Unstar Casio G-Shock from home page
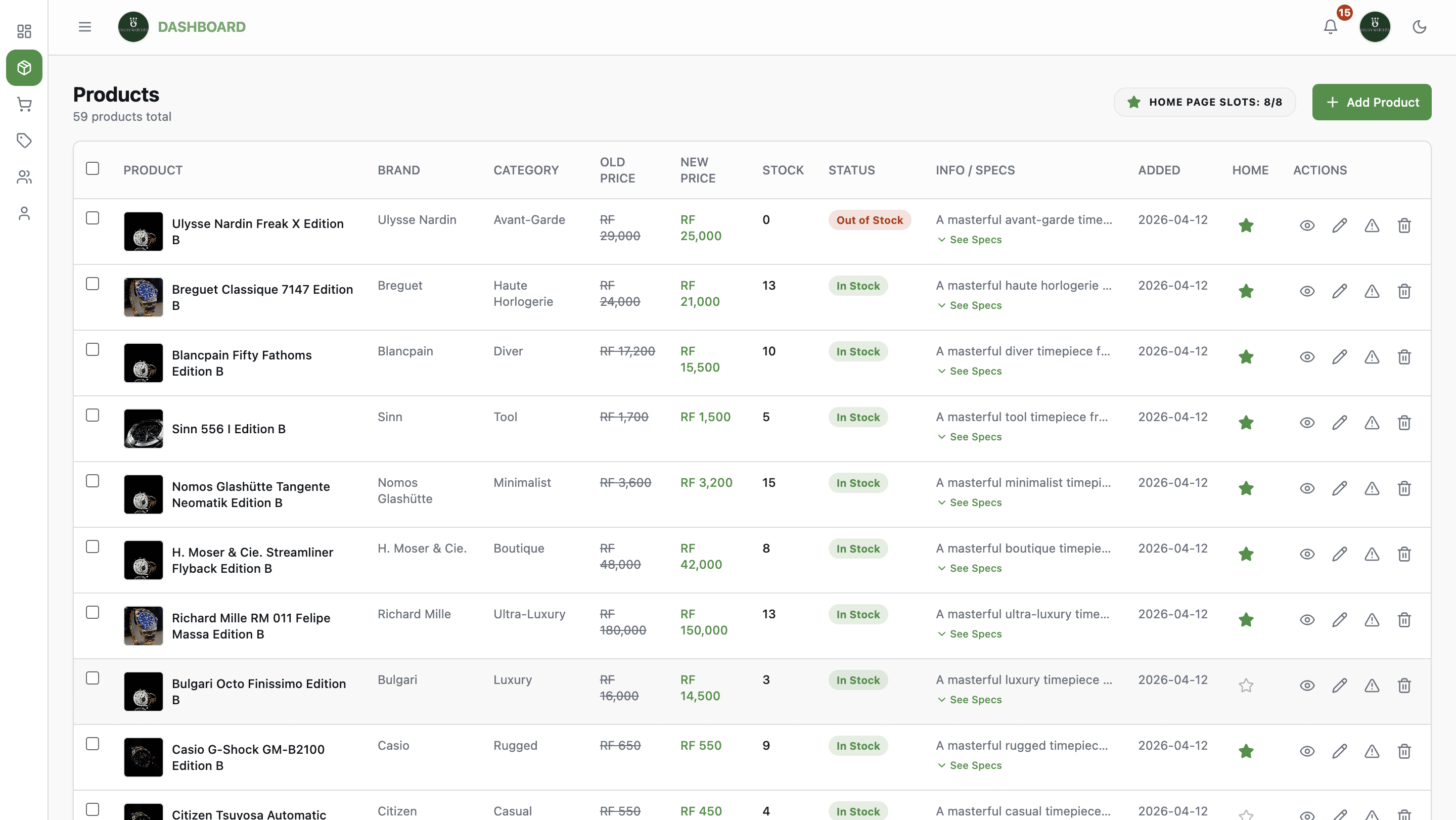 click(x=1246, y=751)
